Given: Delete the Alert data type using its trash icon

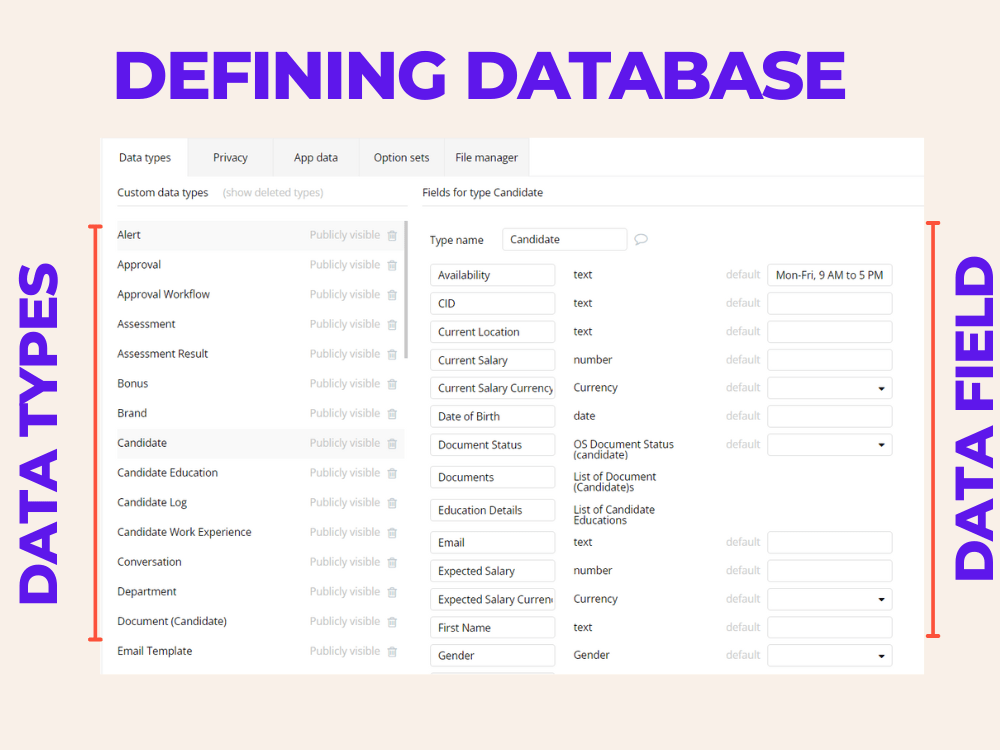Looking at the screenshot, I should tap(391, 234).
